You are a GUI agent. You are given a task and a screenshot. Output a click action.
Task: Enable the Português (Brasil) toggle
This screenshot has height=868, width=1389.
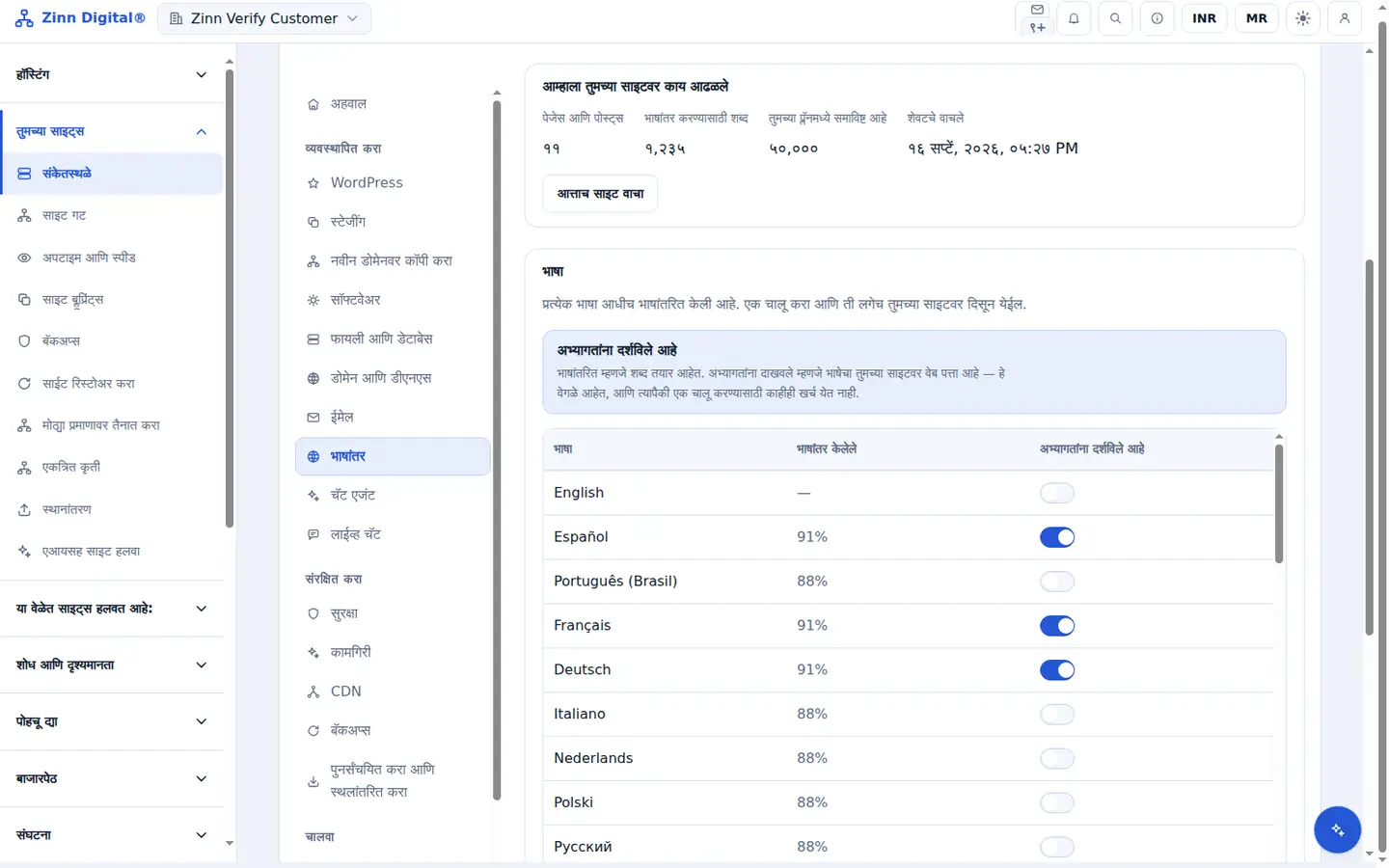[1057, 582]
